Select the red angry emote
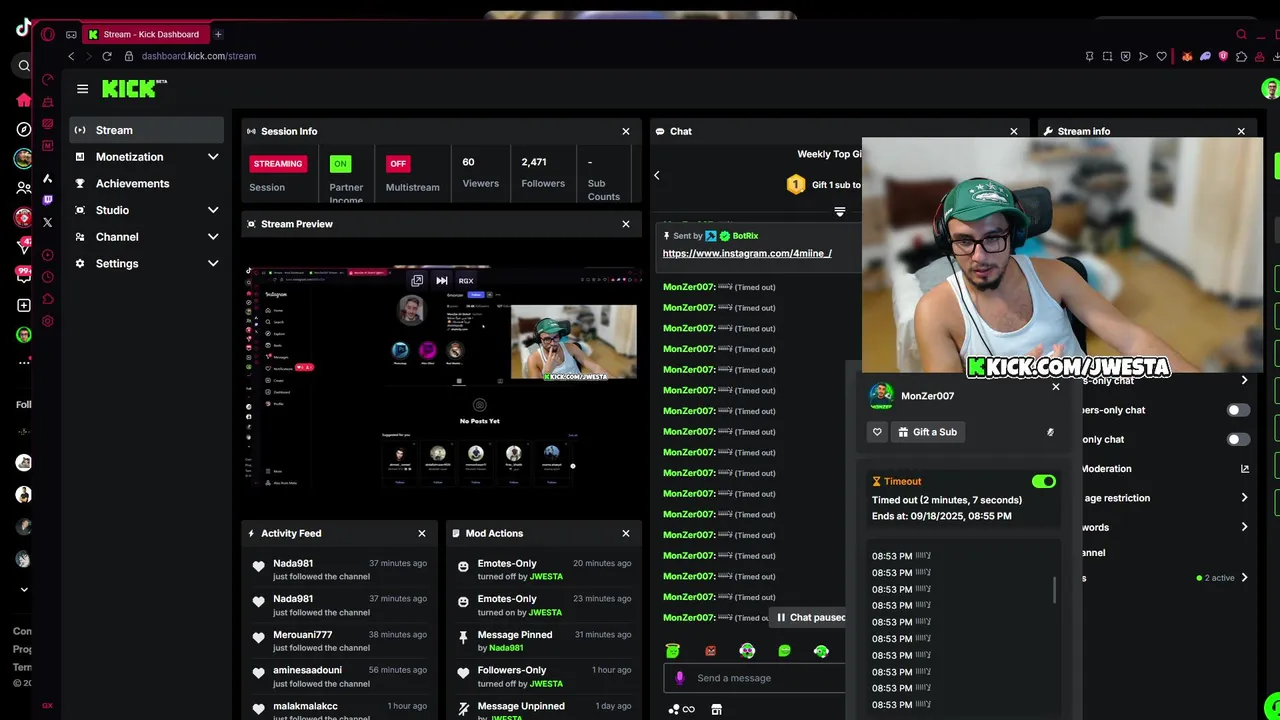Viewport: 1280px width, 720px height. 710,651
